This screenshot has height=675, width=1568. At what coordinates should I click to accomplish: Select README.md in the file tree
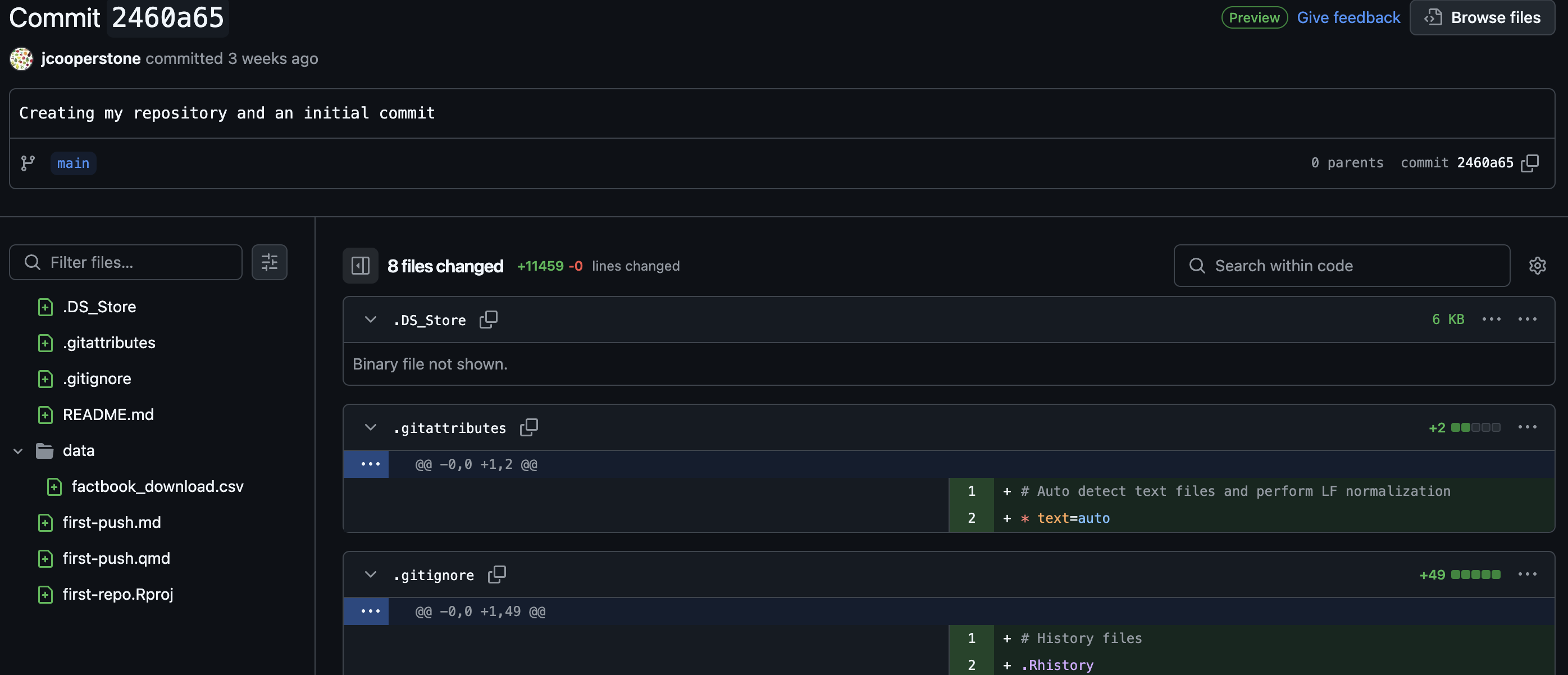click(108, 415)
